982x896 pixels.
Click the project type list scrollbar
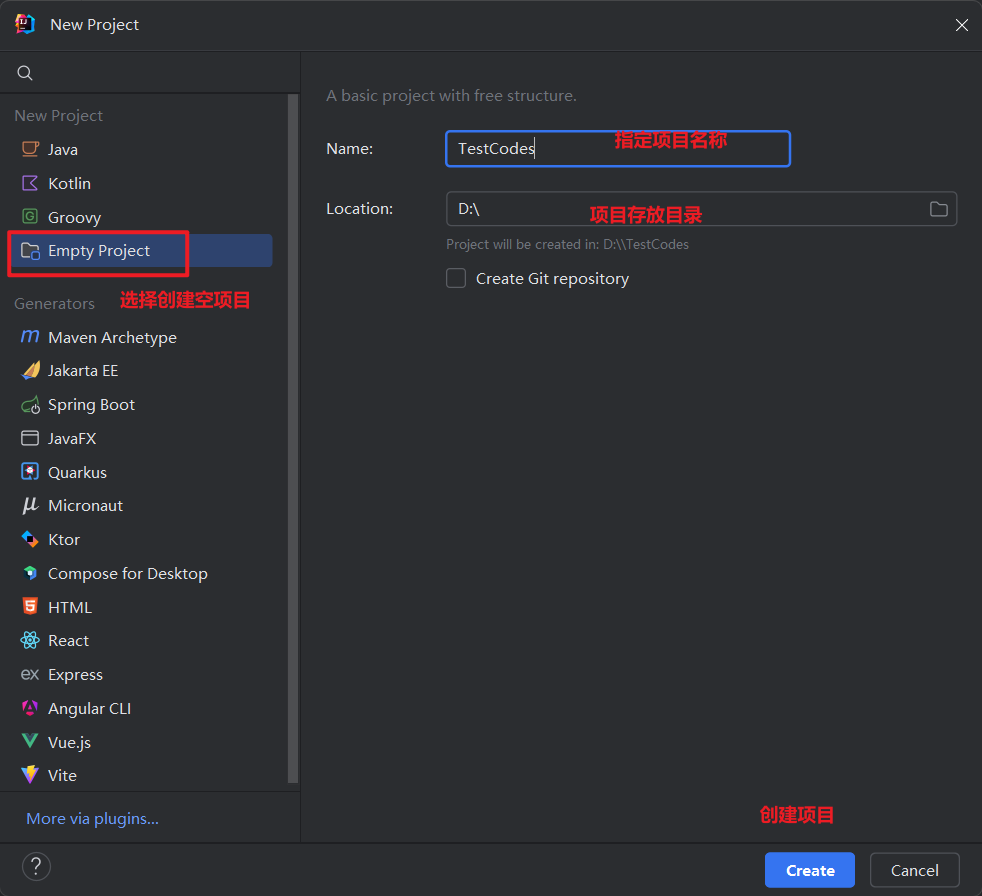(292, 438)
